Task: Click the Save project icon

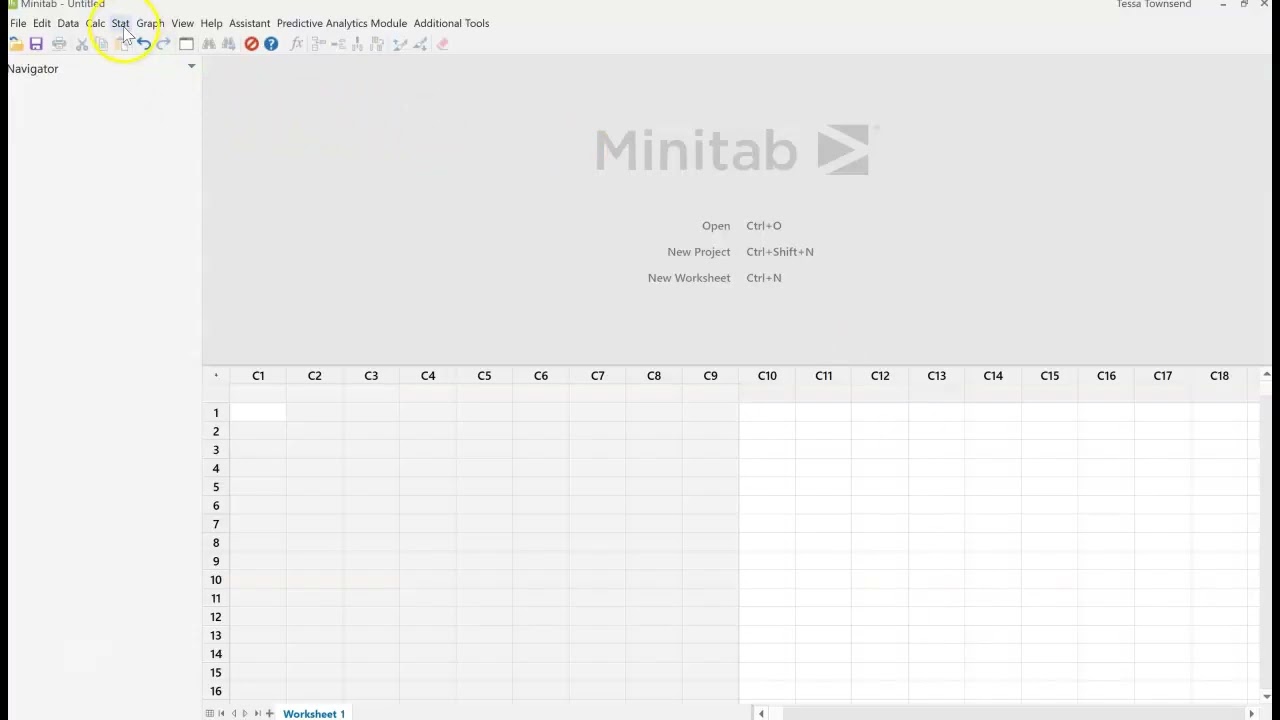Action: coord(36,44)
